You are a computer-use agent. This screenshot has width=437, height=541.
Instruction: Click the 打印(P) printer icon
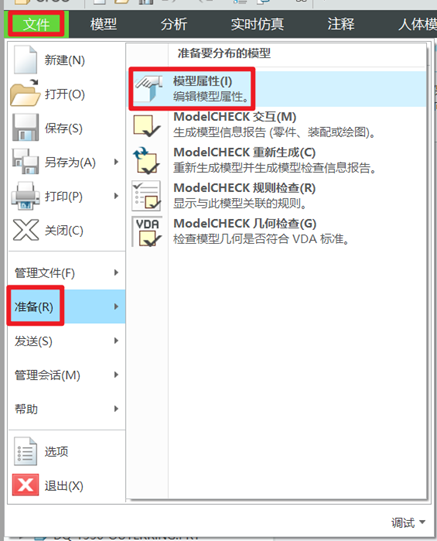tap(26, 196)
